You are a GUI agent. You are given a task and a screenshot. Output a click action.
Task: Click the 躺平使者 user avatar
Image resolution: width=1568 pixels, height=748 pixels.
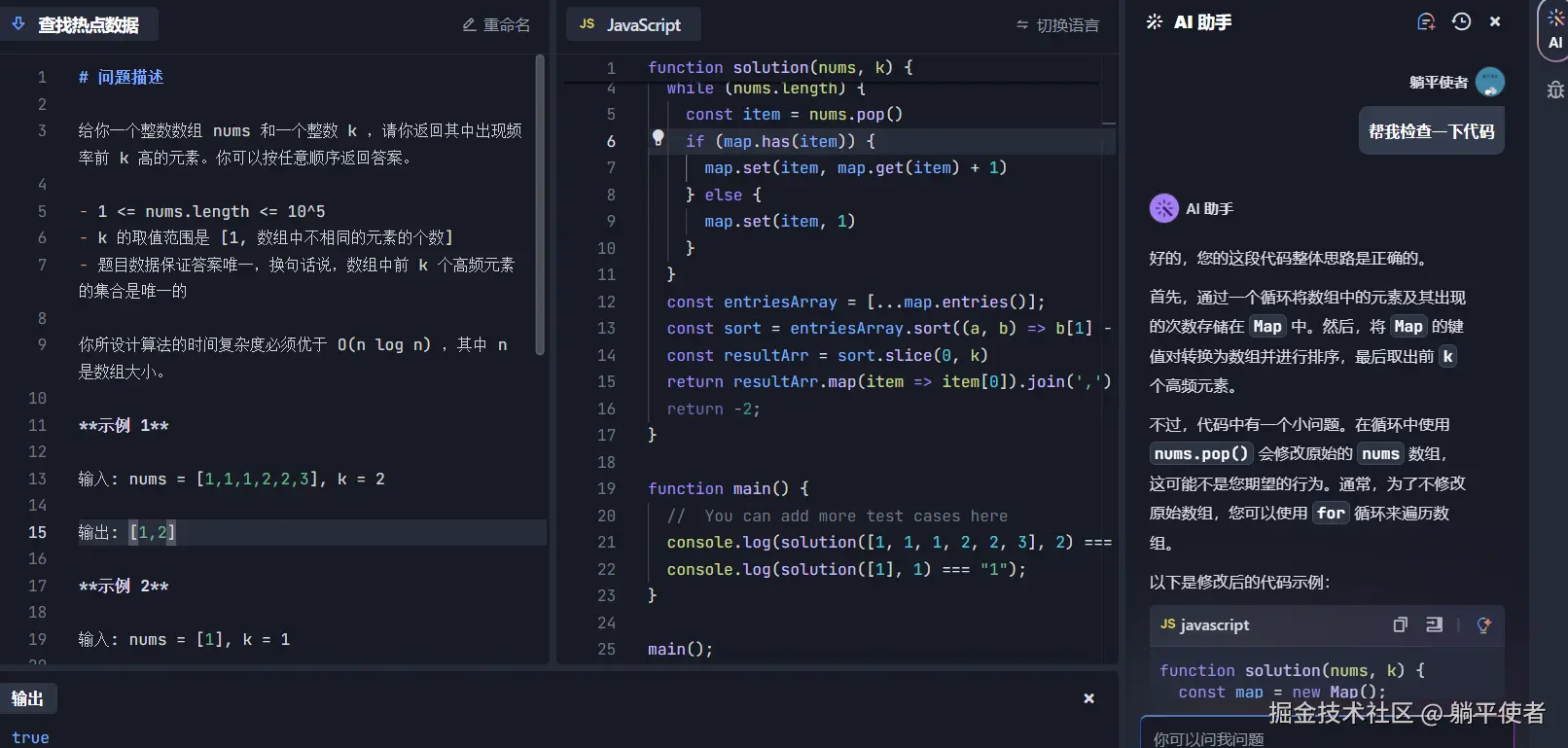(1490, 83)
